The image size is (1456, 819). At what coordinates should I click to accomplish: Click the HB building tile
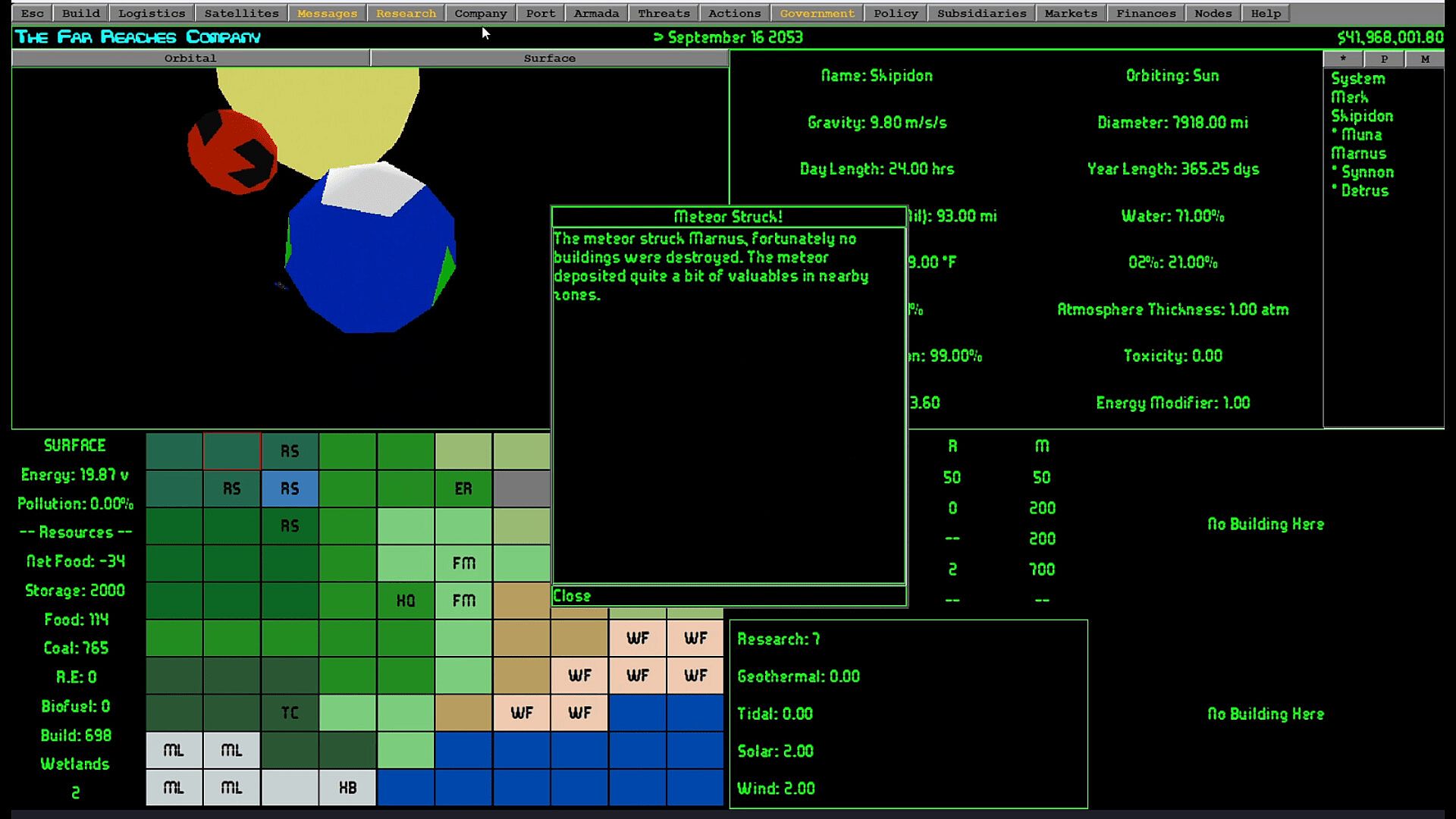pos(347,787)
